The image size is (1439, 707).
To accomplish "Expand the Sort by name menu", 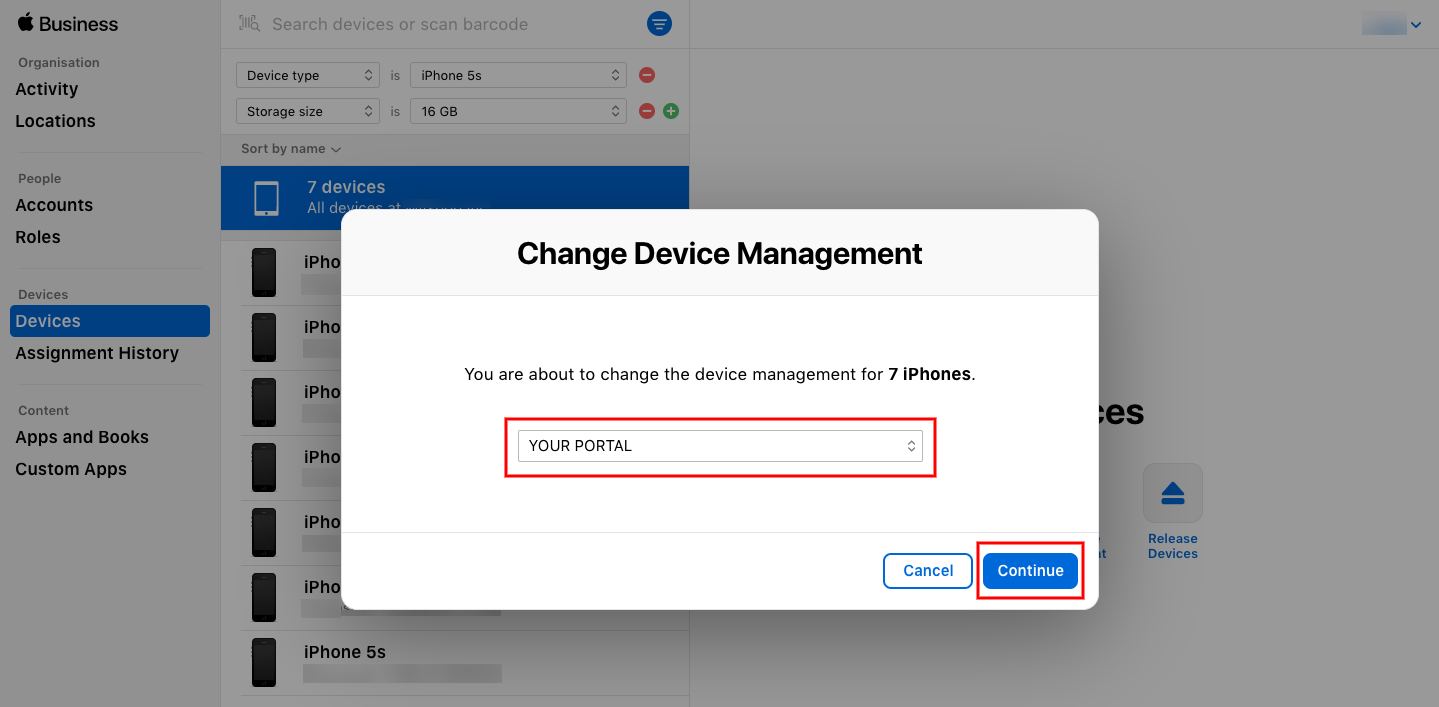I will coord(291,149).
